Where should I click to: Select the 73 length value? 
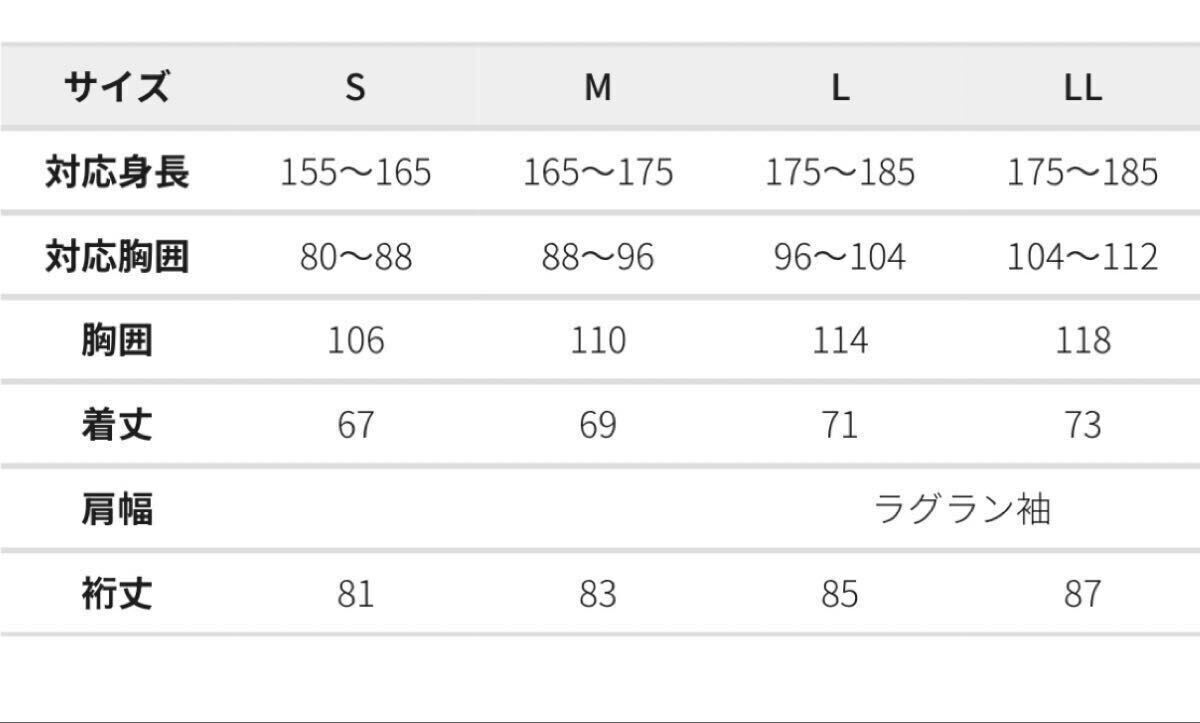[1082, 425]
